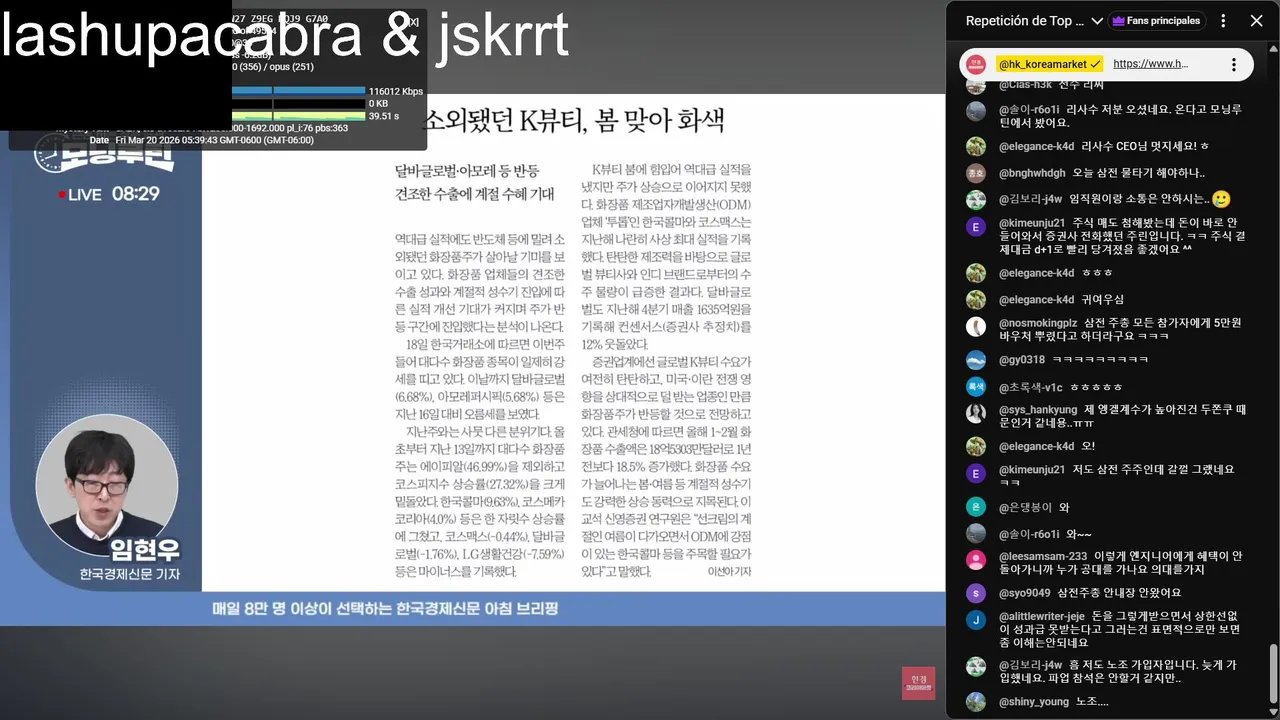Click the chat scrollbar up arrow
The image size is (1280, 720).
coord(1273,49)
